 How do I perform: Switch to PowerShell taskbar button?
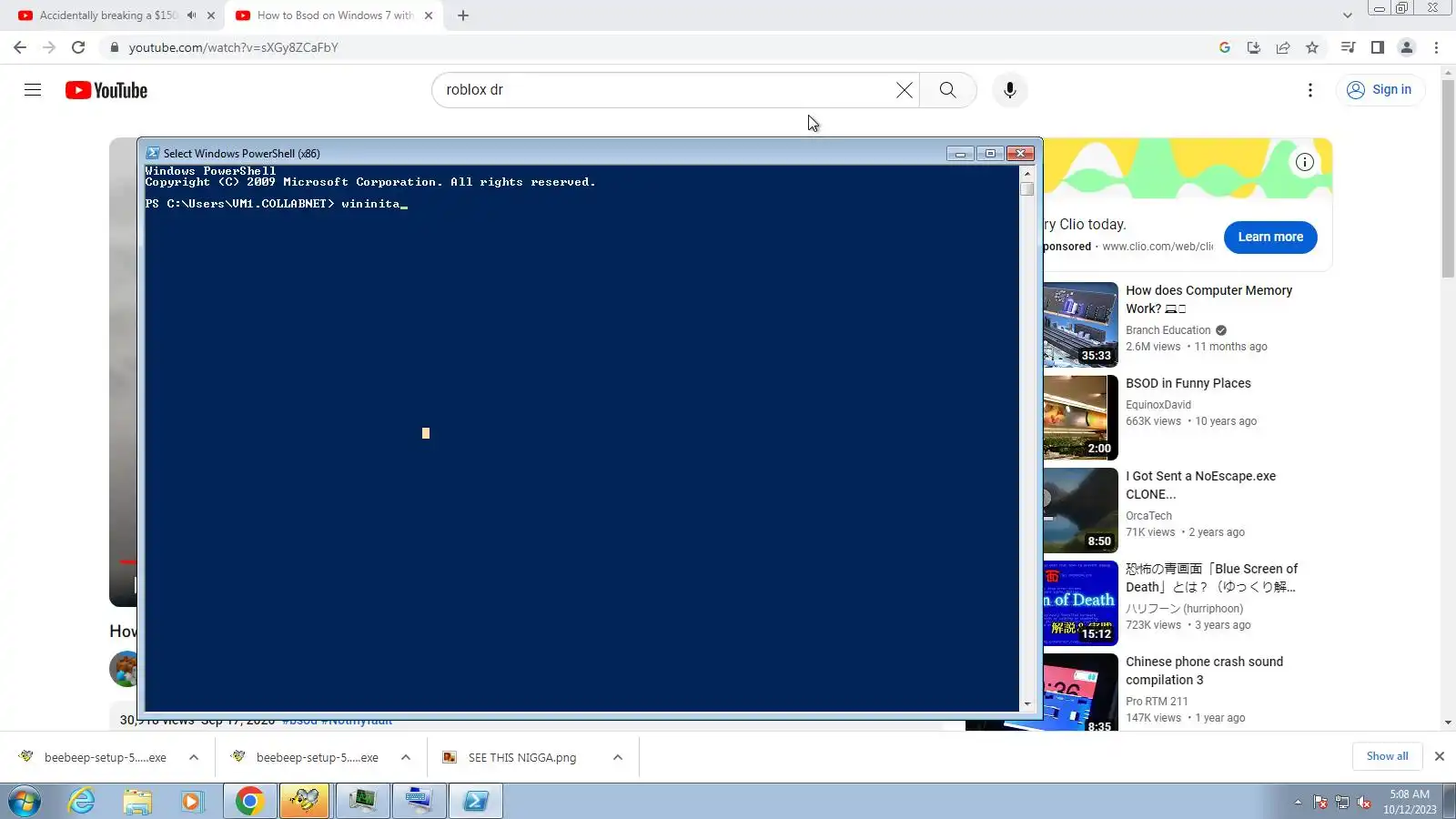[x=476, y=801]
